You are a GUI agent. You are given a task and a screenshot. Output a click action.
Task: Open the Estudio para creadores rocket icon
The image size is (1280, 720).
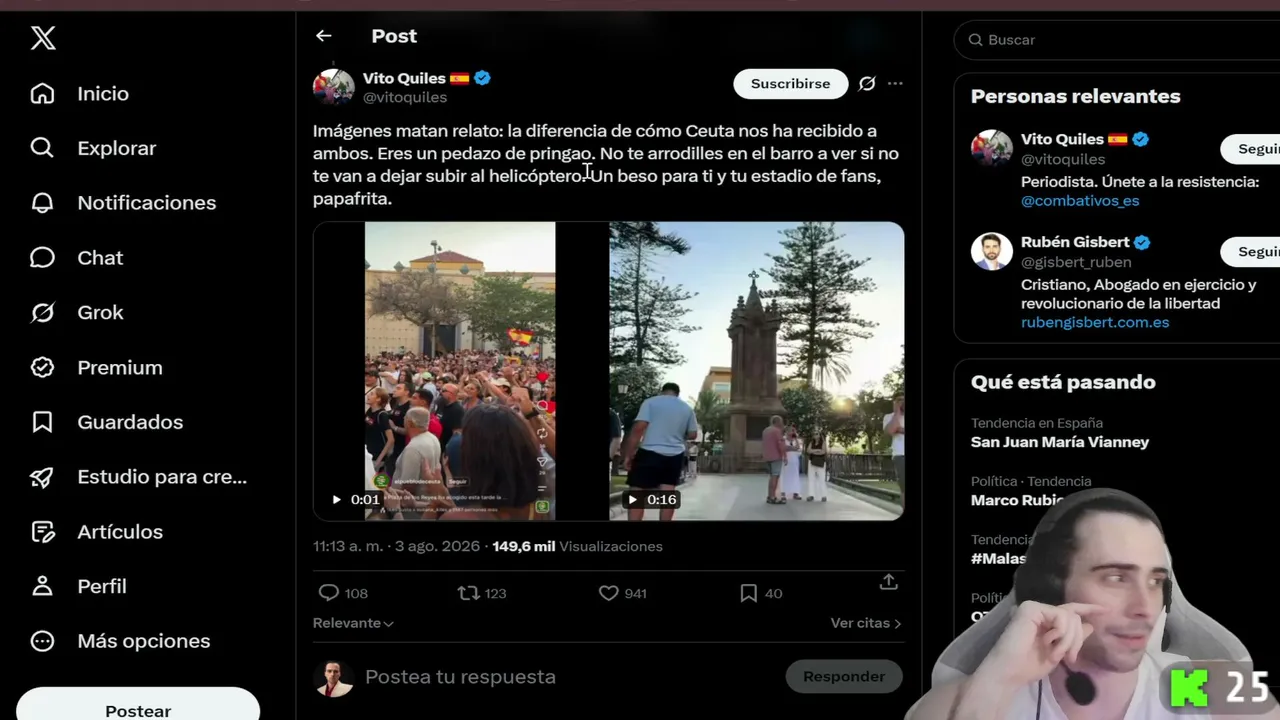click(x=42, y=477)
